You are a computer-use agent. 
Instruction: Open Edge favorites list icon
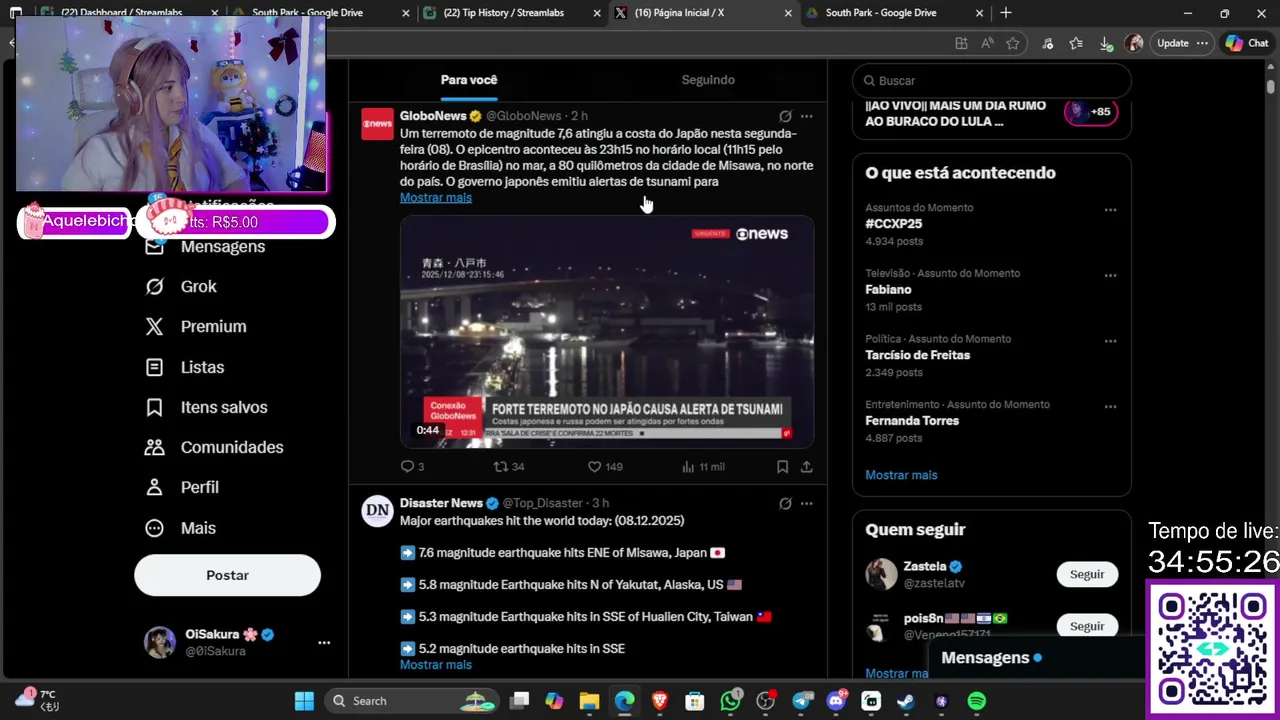pyautogui.click(x=1076, y=43)
